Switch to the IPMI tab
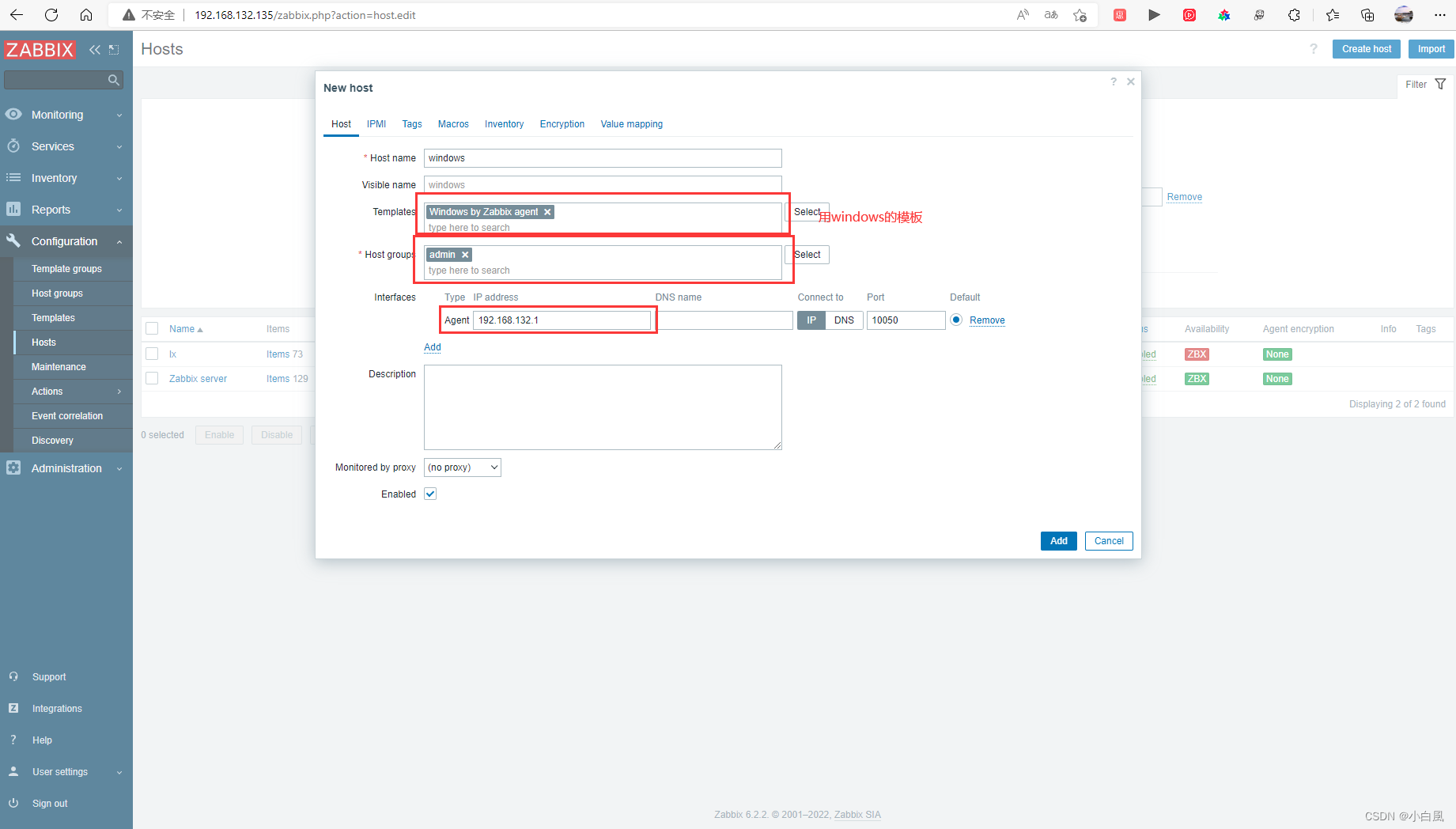The width and height of the screenshot is (1456, 829). 376,124
